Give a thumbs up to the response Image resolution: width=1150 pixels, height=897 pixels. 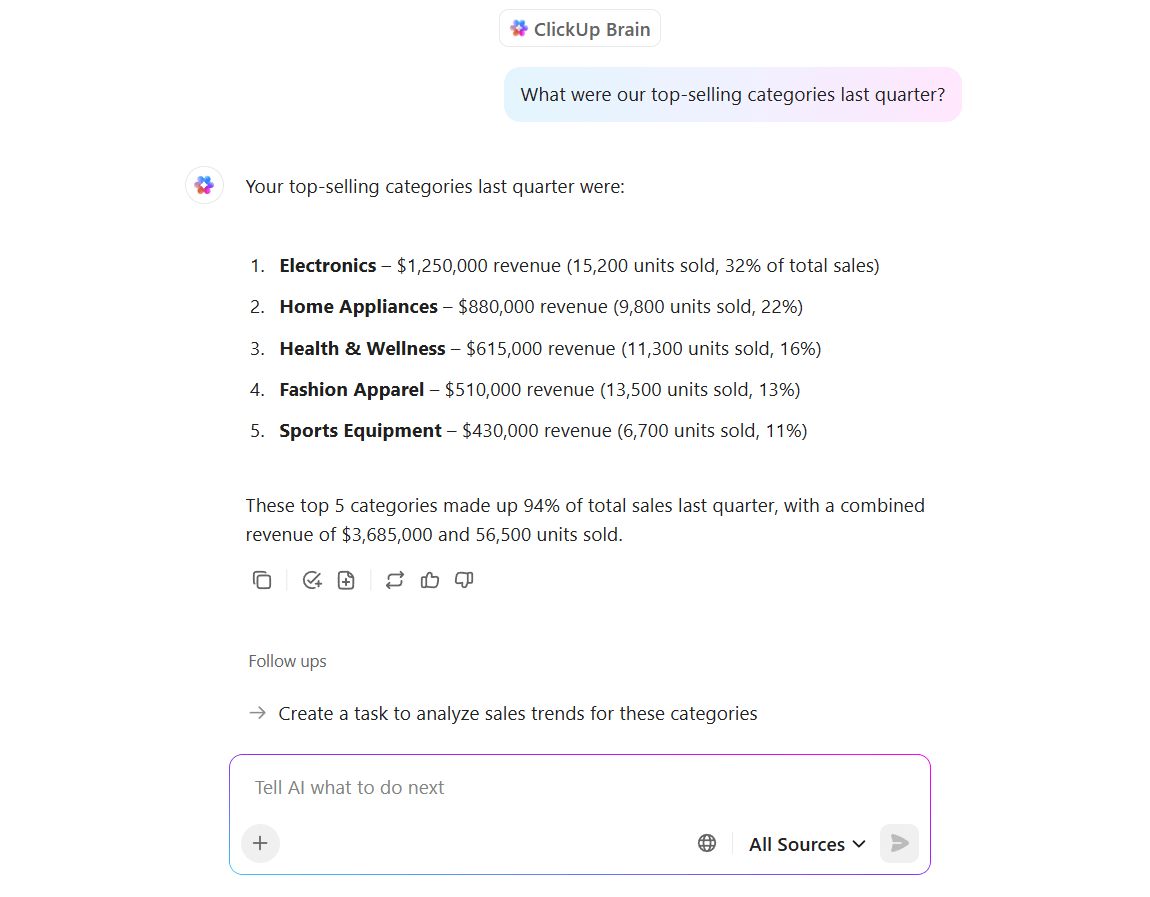point(430,580)
